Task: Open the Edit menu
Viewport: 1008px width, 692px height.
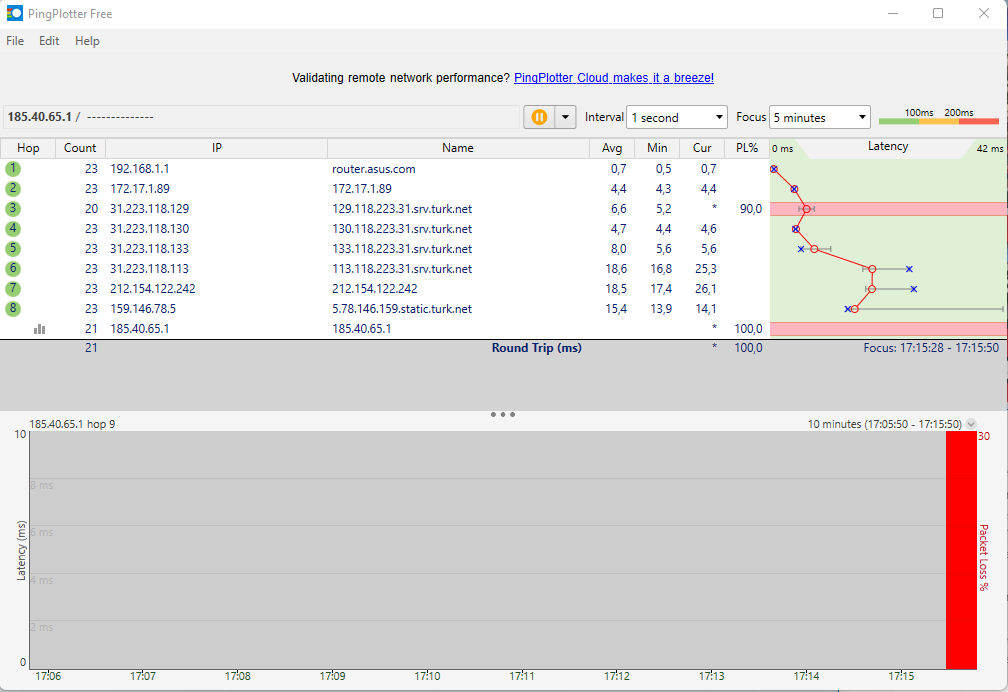Action: (49, 41)
